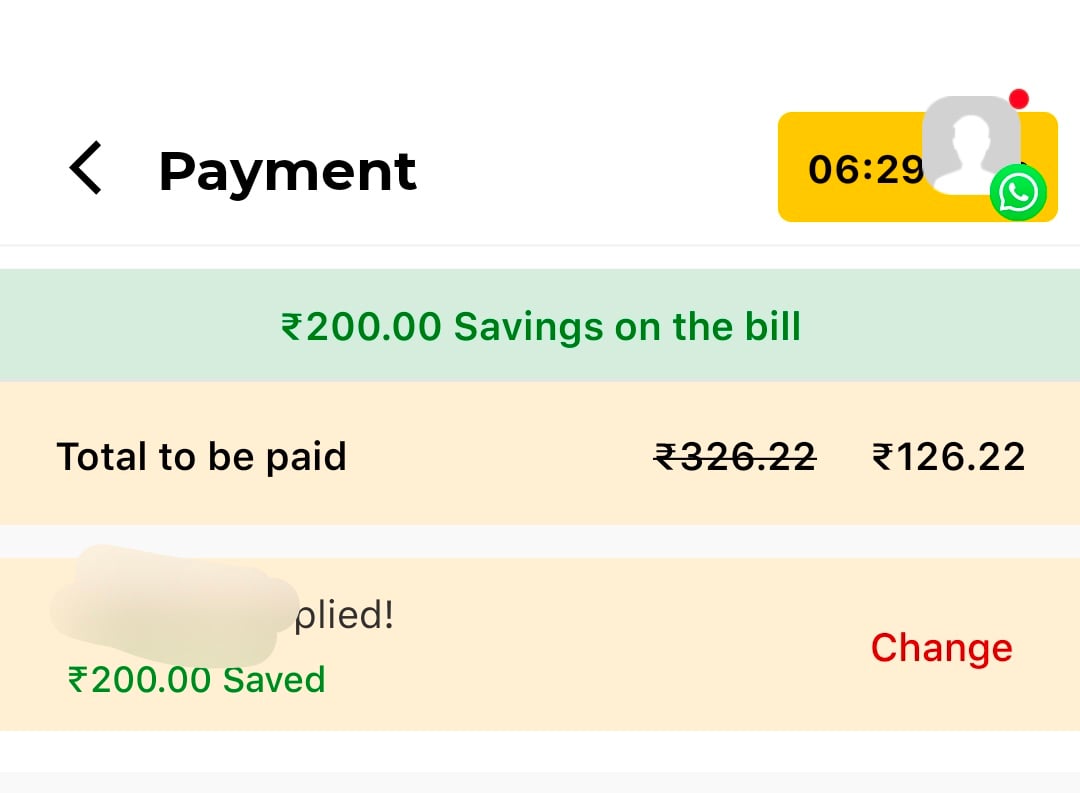Select the final ₹126.22 amount
The height and width of the screenshot is (793, 1080).
948,457
